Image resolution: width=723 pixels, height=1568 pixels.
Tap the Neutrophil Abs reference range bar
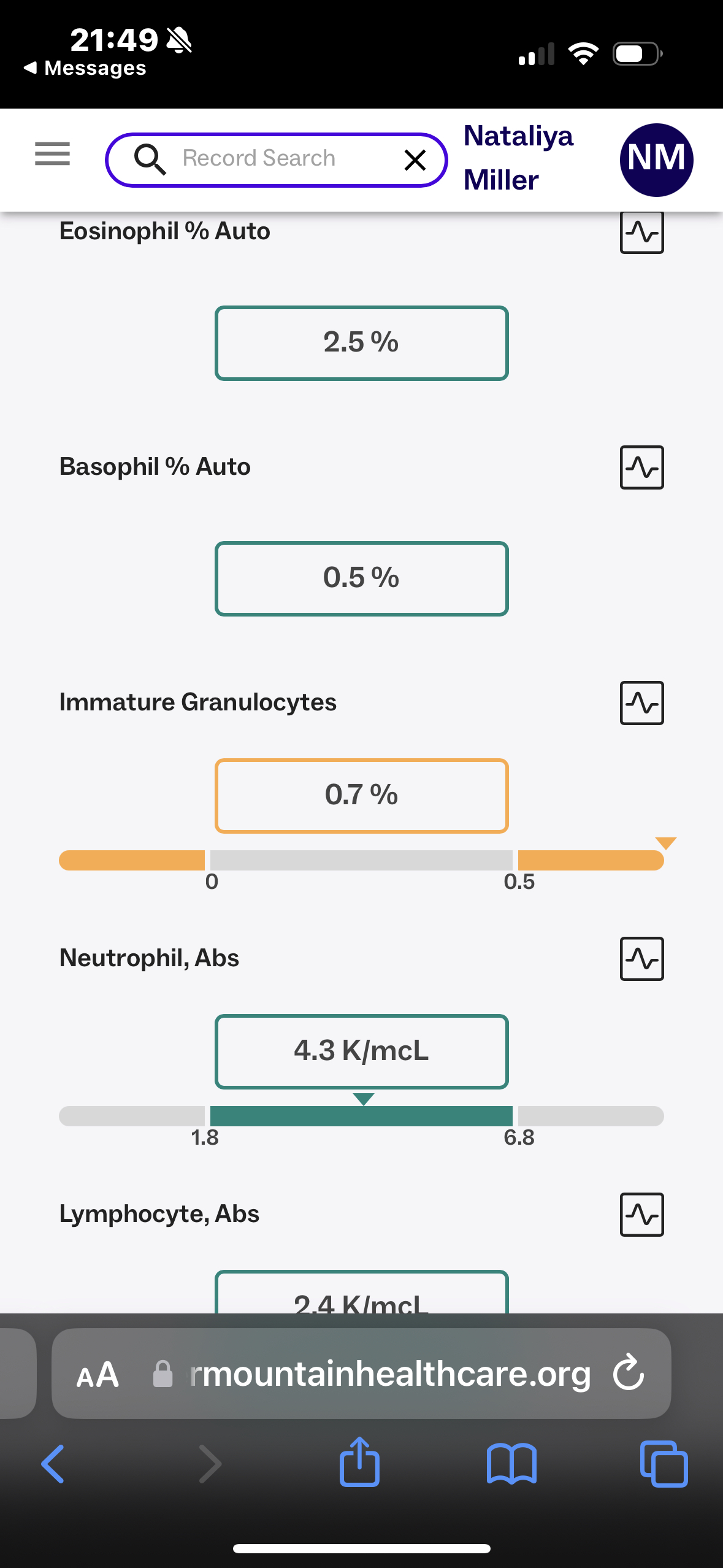click(x=361, y=1116)
